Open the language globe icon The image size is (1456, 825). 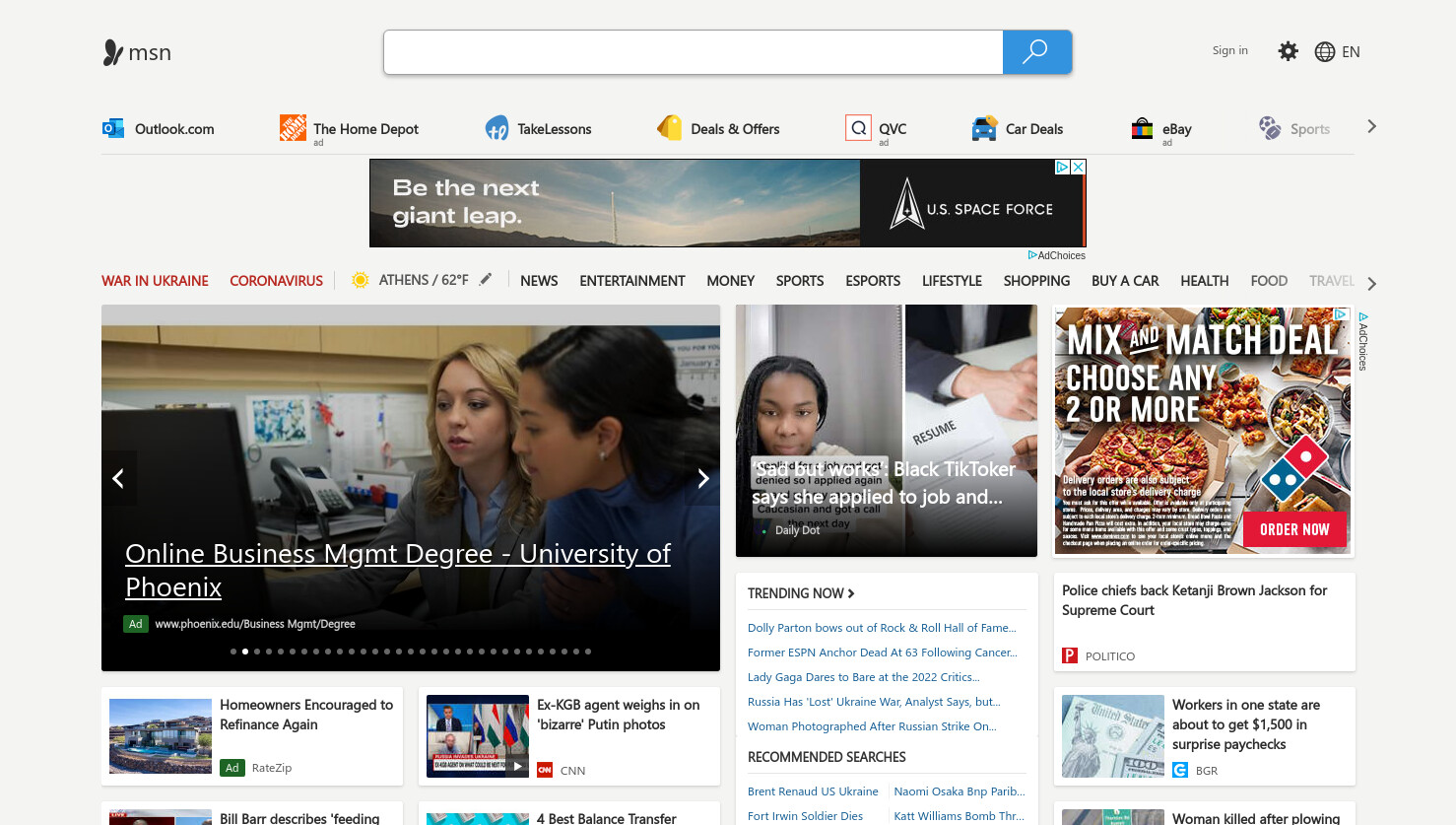pos(1325,52)
